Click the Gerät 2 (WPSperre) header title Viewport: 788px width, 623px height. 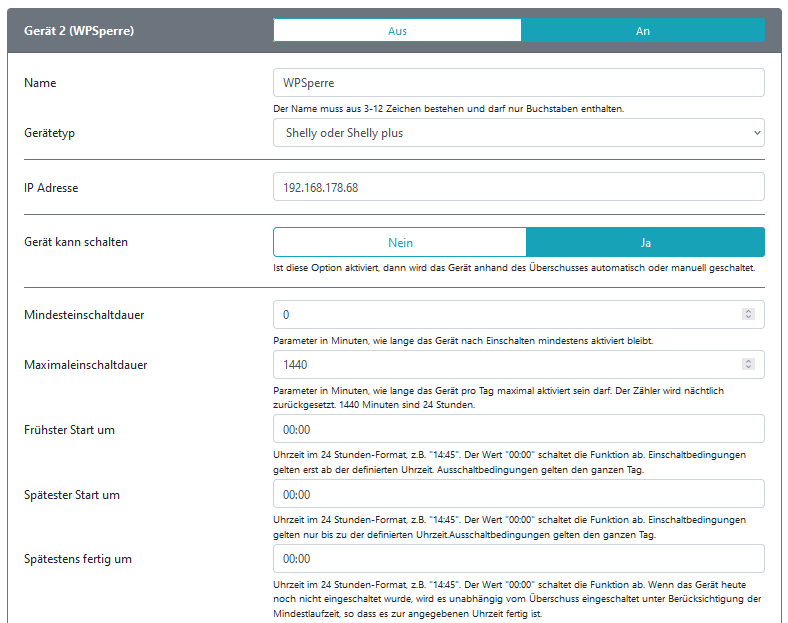pyautogui.click(x=79, y=31)
